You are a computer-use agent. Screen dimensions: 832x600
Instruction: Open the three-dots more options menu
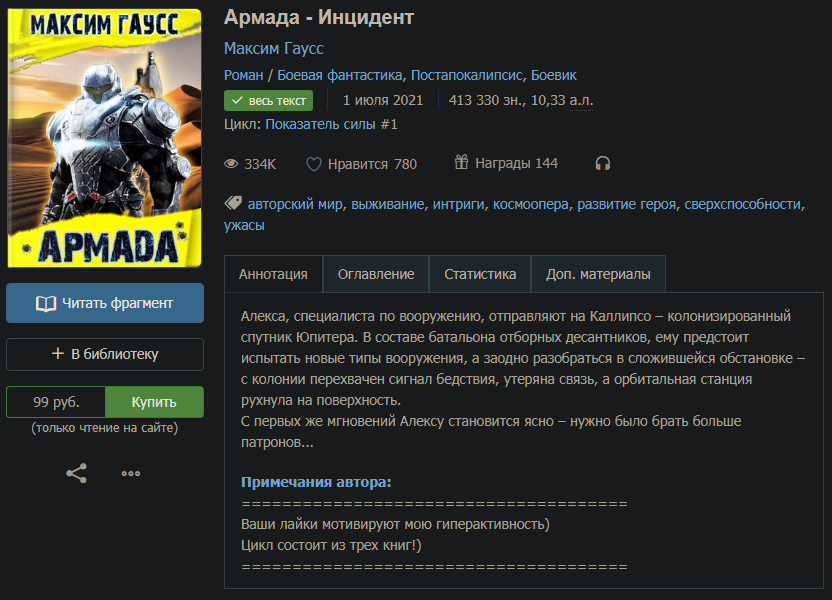[131, 473]
